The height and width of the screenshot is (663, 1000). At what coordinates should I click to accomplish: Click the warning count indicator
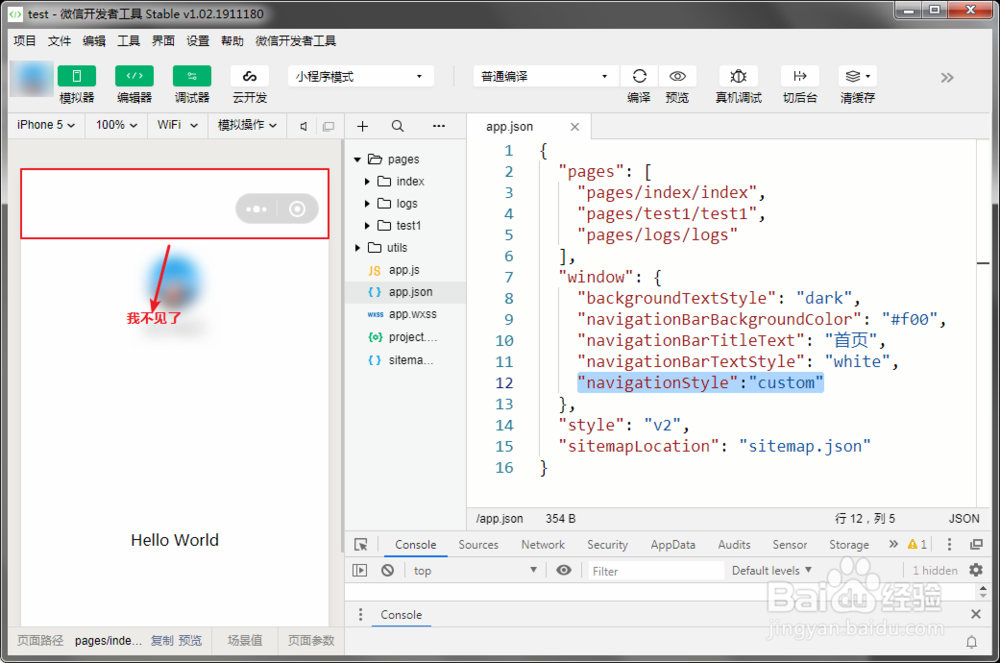(917, 544)
